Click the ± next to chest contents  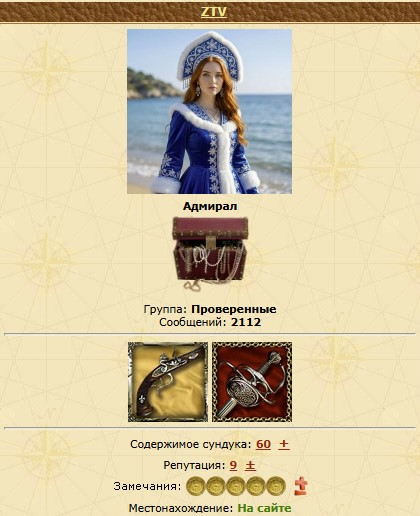click(284, 444)
